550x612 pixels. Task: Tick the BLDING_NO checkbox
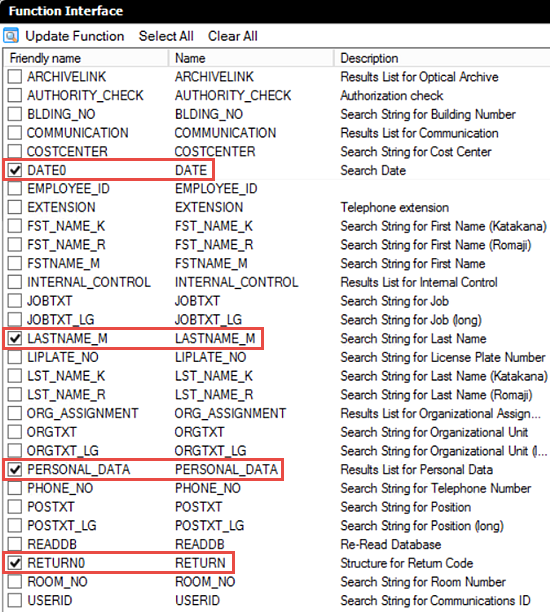pos(15,114)
